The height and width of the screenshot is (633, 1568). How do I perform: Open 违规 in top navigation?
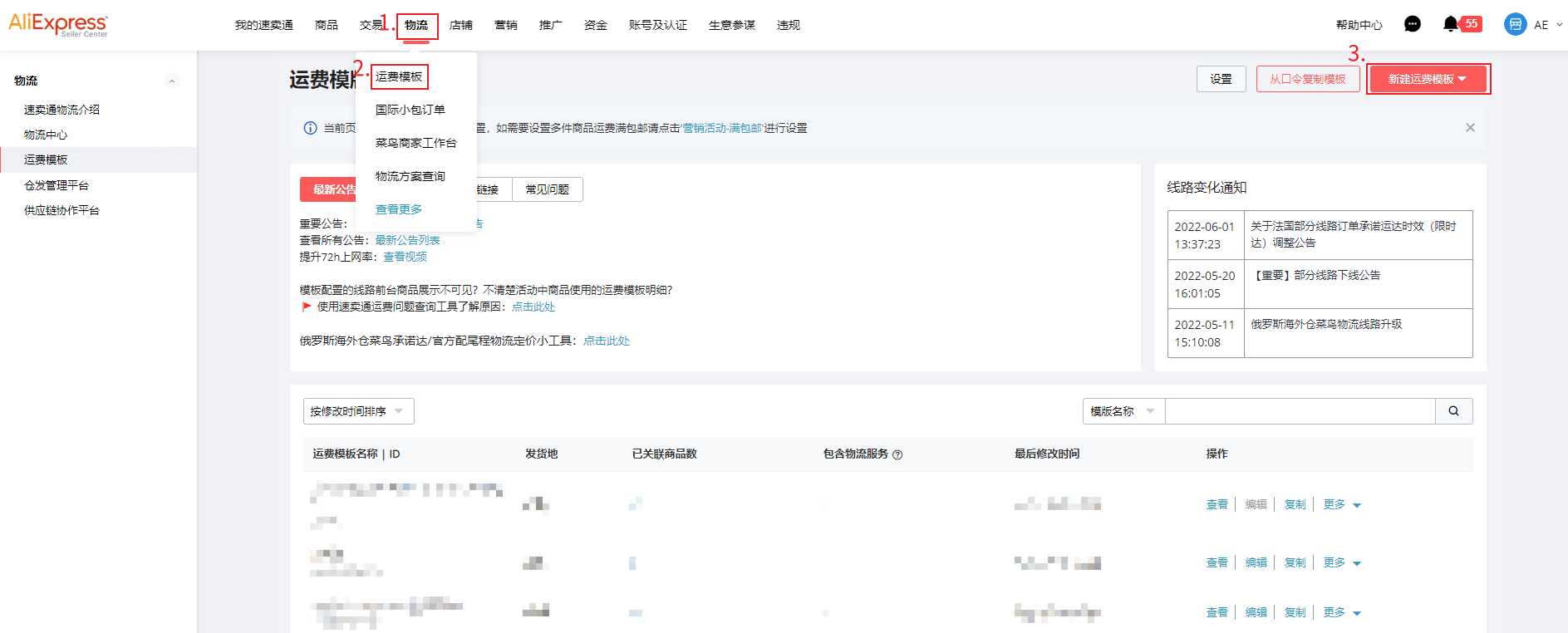pos(789,25)
